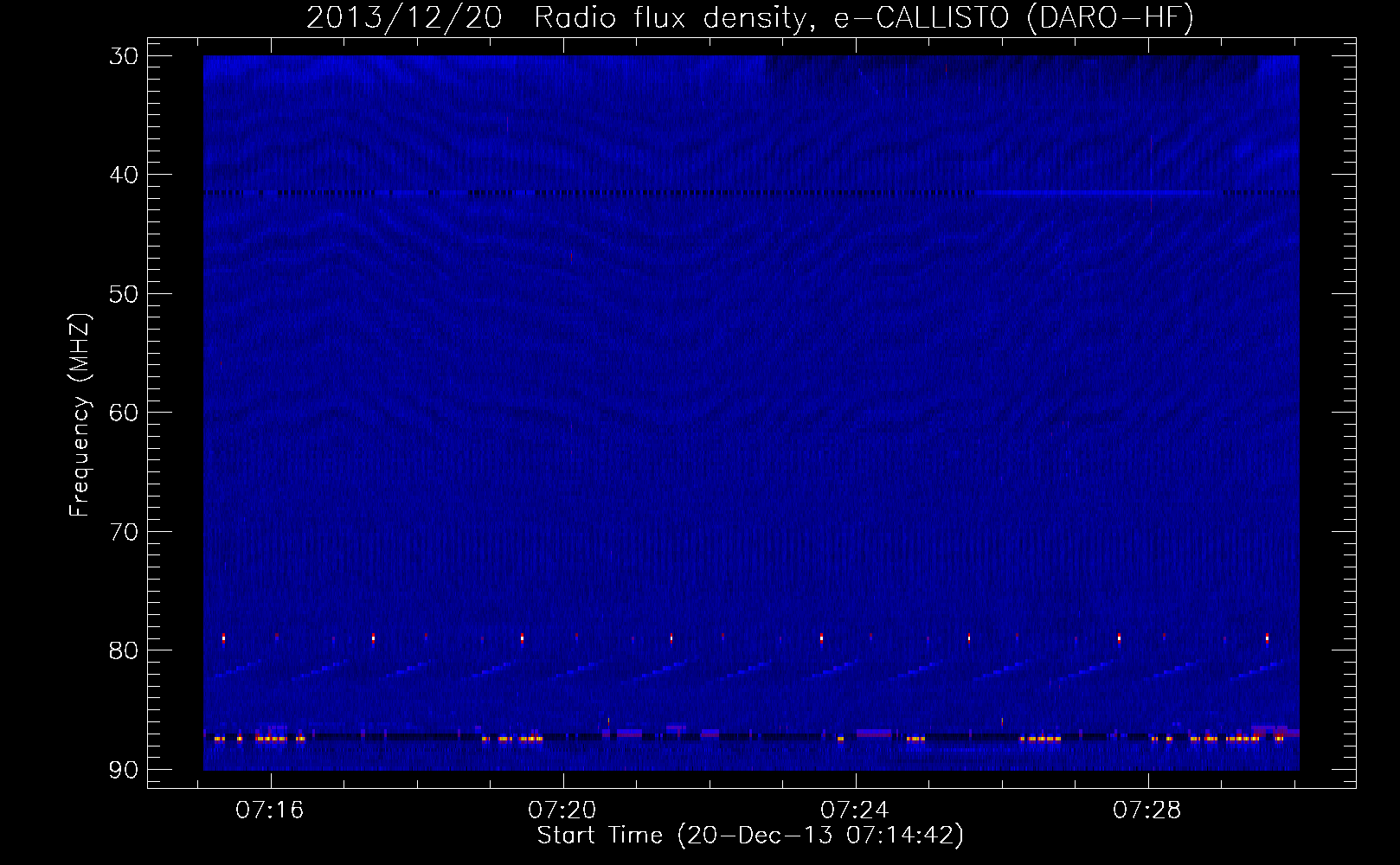Click the 'Frequency (MHZ)' y-axis label

[80, 415]
